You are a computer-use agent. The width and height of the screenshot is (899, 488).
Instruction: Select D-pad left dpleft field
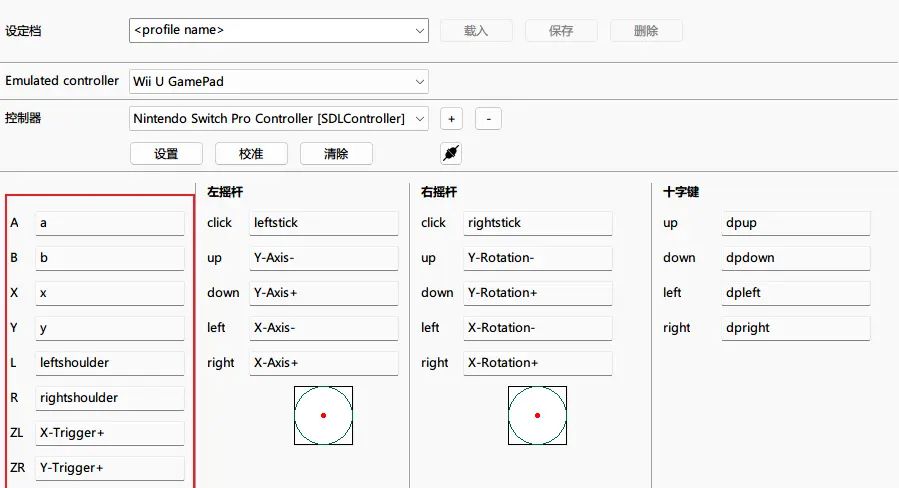click(x=795, y=293)
